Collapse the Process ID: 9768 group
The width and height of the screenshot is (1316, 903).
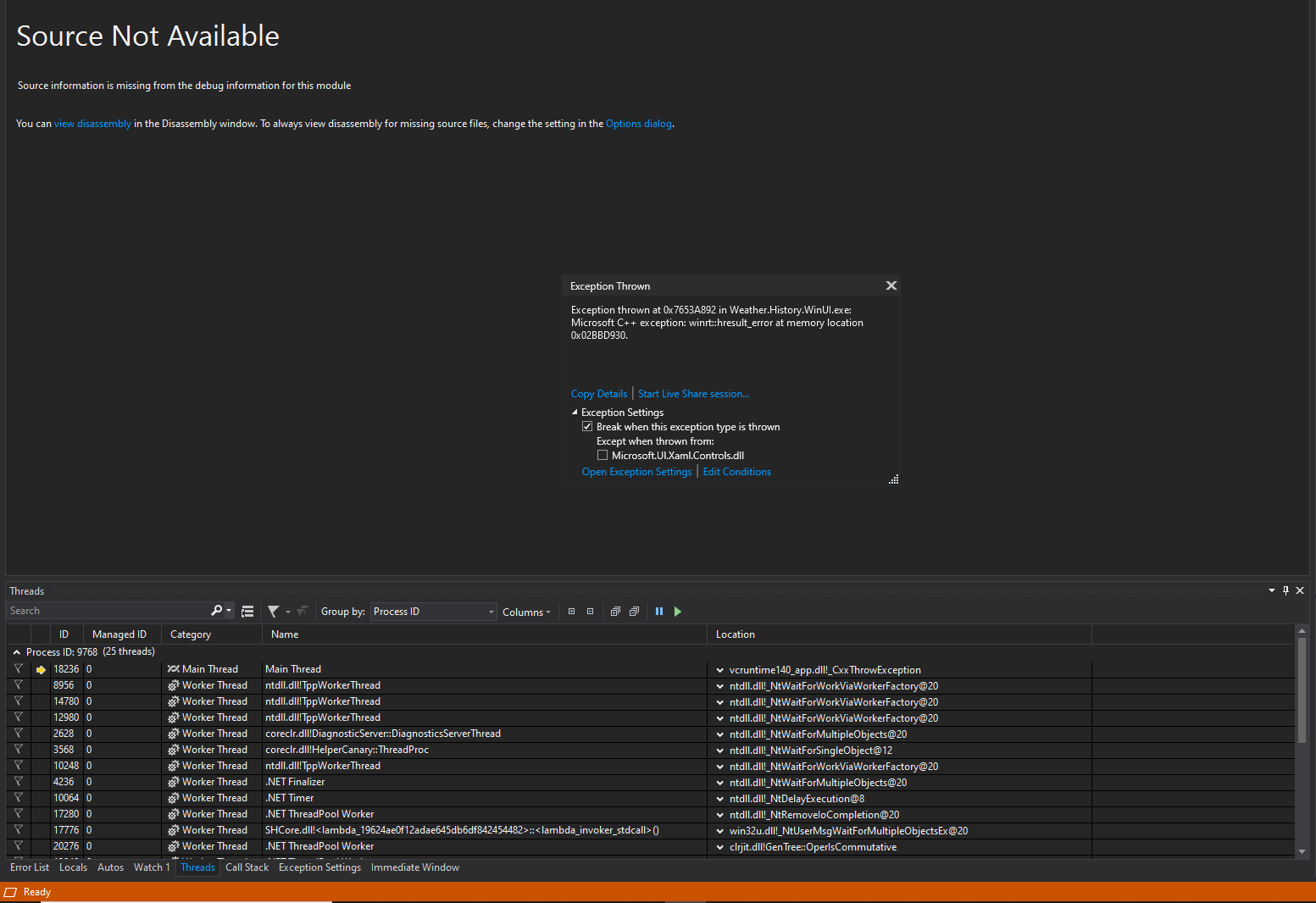point(16,652)
